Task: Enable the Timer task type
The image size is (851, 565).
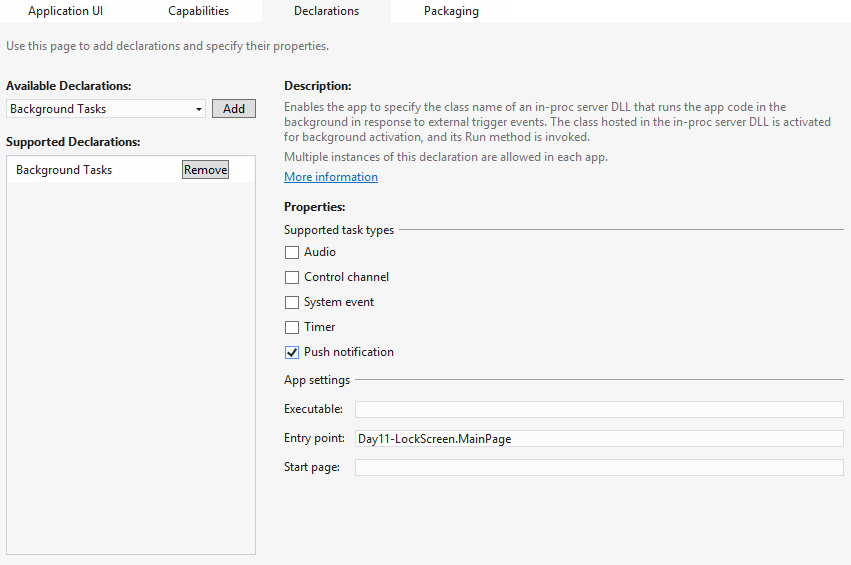Action: [292, 328]
